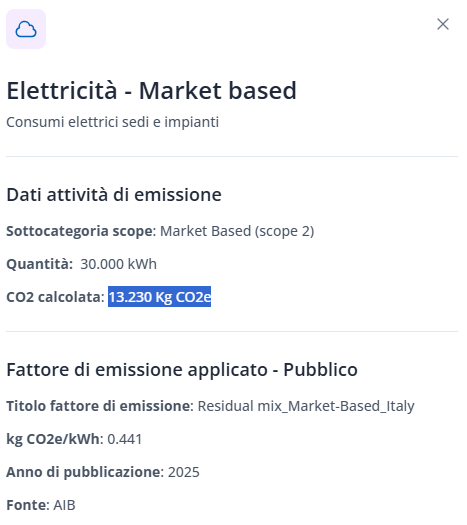Click the 2025 publication year value
Image resolution: width=467 pixels, height=525 pixels.
point(183,472)
